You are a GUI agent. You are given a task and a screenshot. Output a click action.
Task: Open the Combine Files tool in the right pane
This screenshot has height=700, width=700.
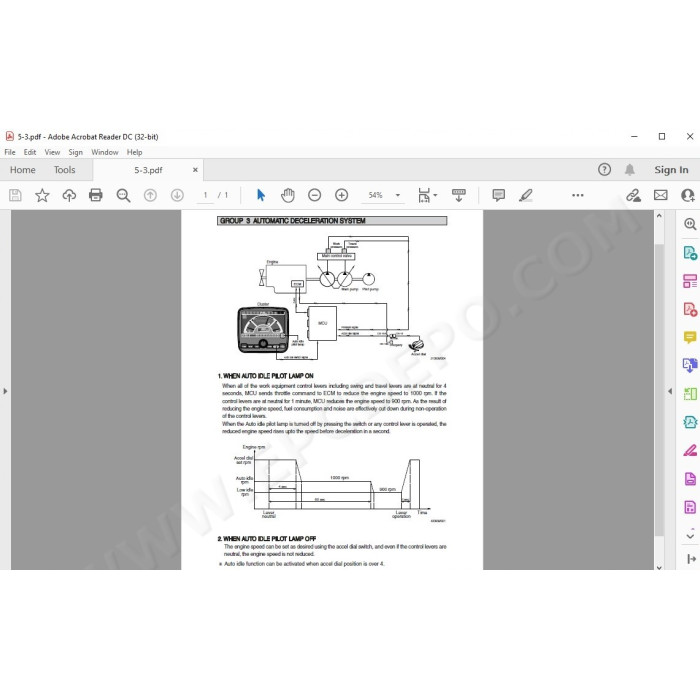pos(690,365)
